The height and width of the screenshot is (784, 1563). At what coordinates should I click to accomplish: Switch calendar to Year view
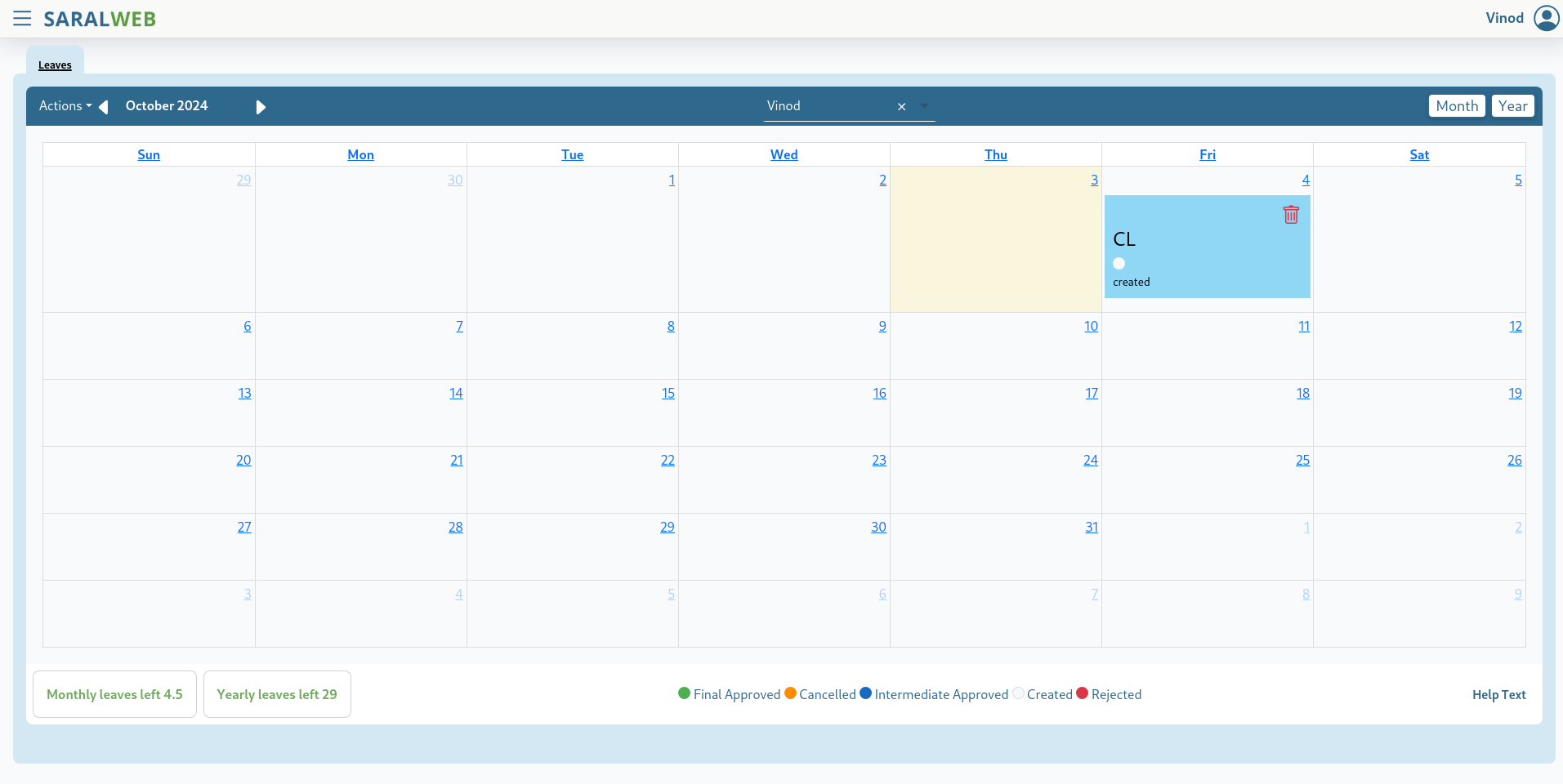pos(1512,106)
